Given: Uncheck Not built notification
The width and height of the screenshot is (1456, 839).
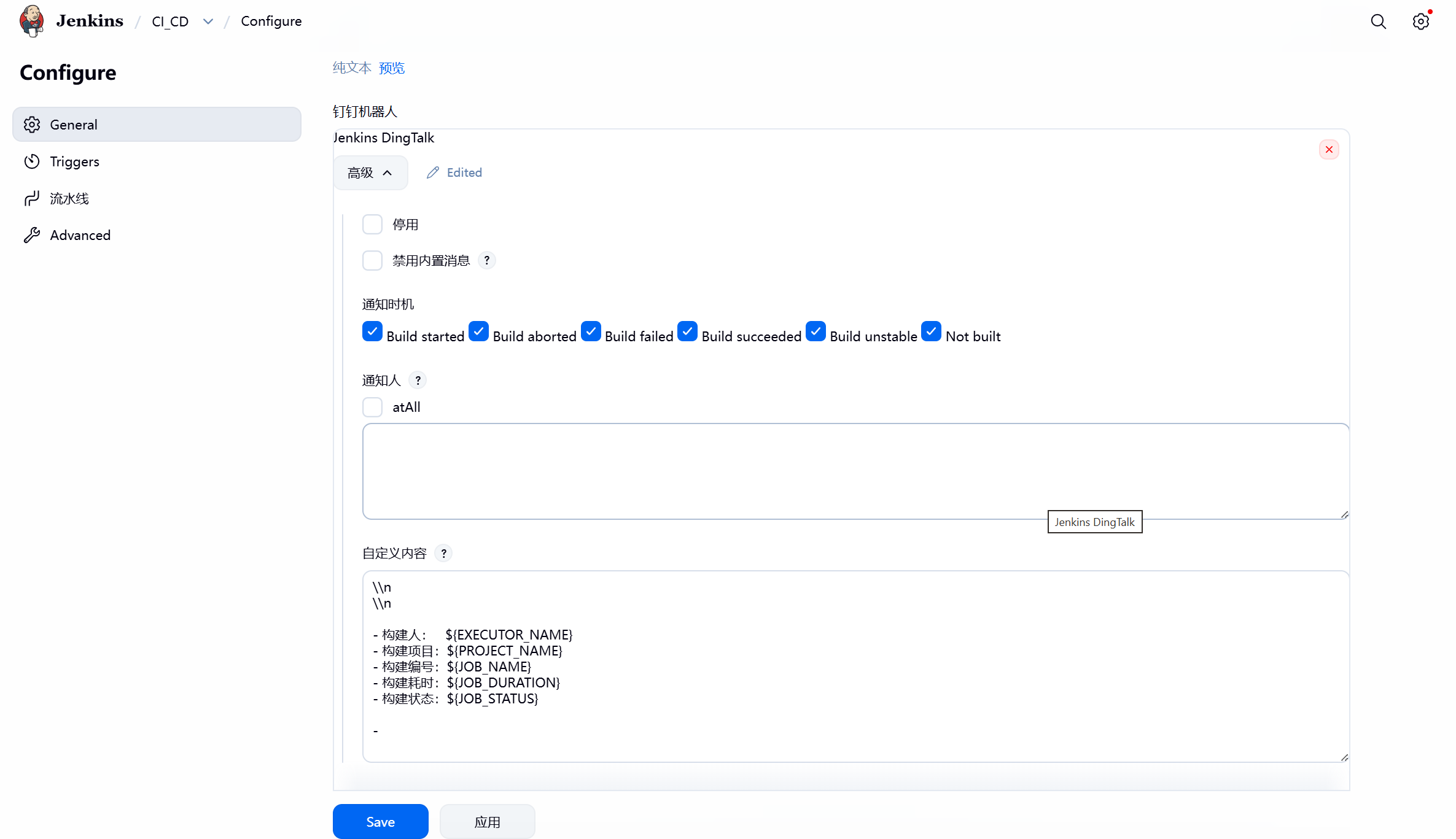Looking at the screenshot, I should (931, 331).
